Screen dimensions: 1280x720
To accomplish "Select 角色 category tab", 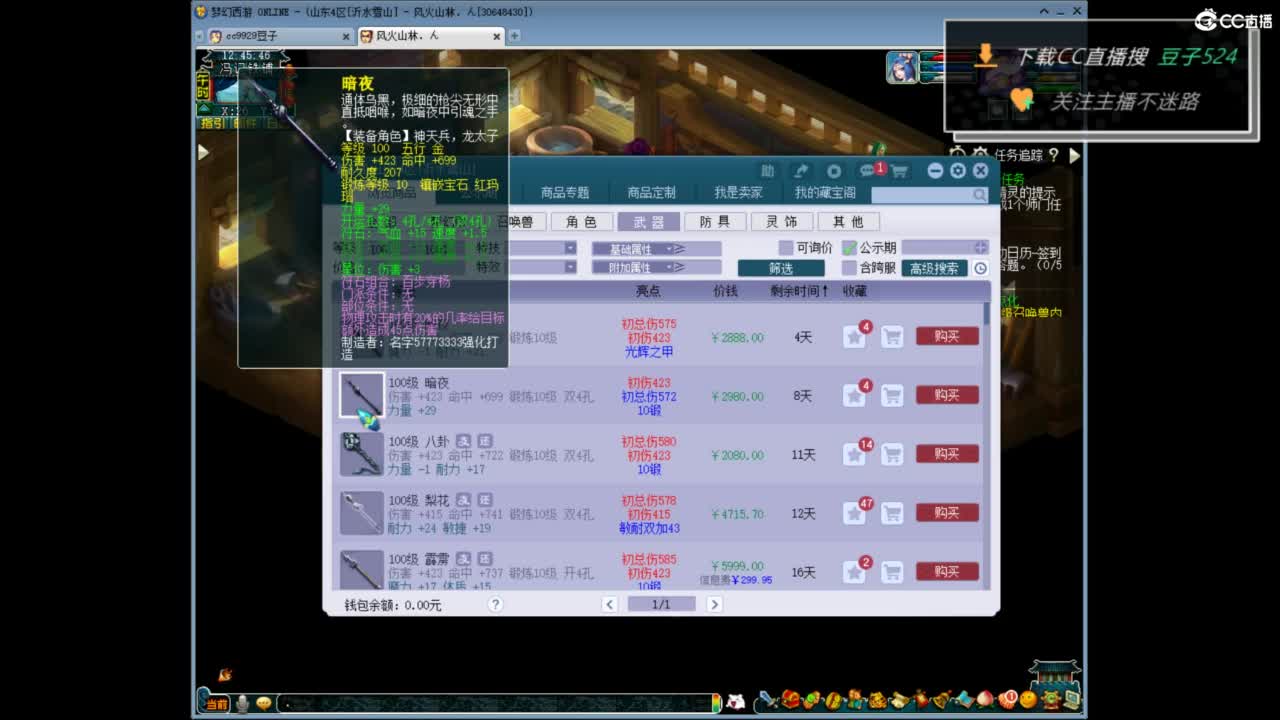I will coord(581,222).
